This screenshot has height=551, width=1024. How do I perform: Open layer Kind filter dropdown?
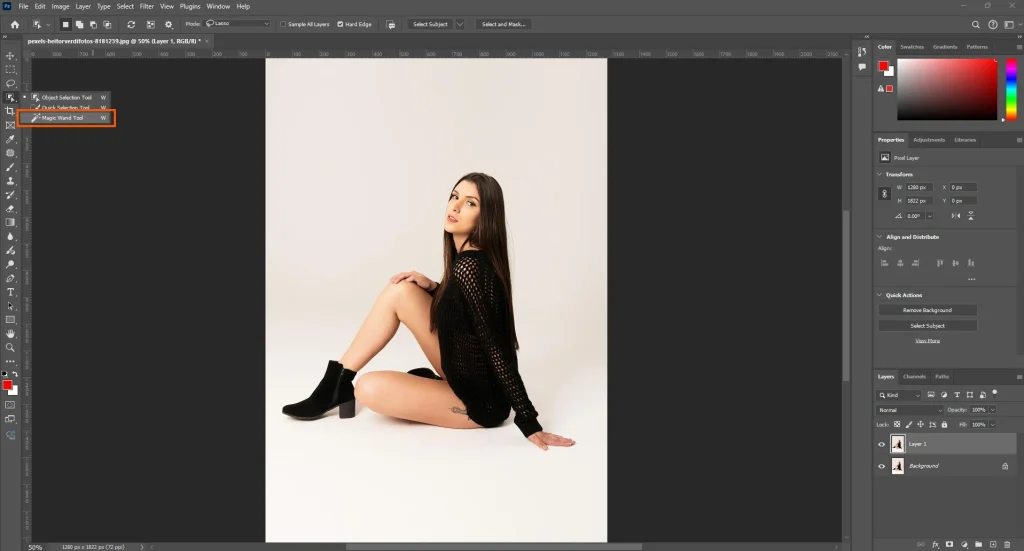coord(899,395)
